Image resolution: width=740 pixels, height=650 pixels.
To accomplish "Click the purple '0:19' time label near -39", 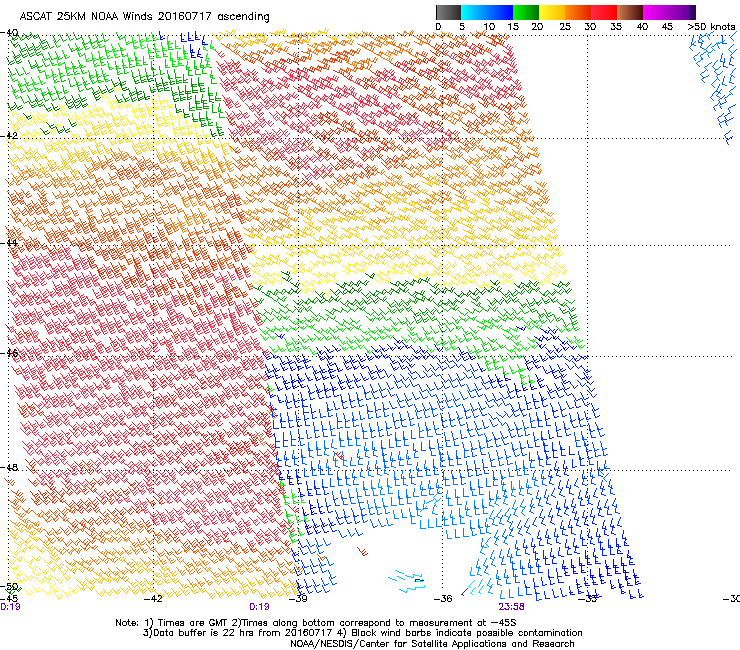I will coord(260,607).
